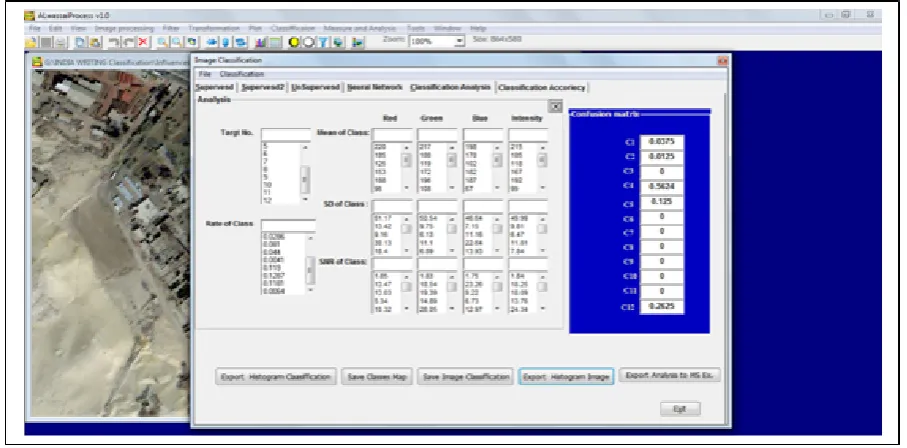Image resolution: width=907 pixels, height=448 pixels.
Task: Click the satellite image in the background window
Action: tap(110, 243)
